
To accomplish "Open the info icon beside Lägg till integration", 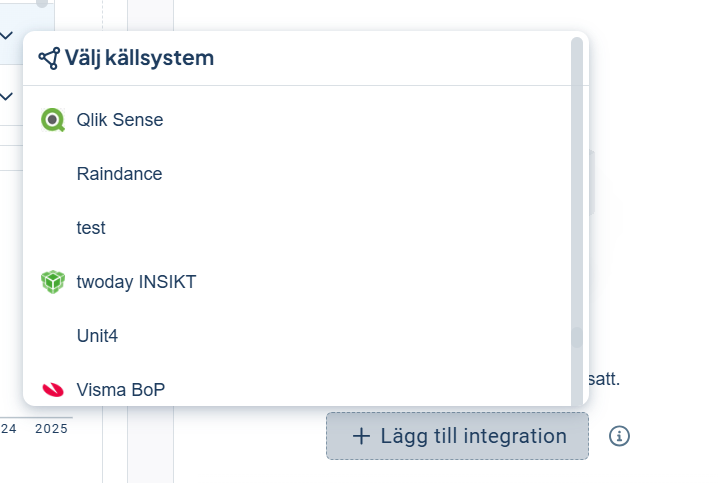I will click(x=620, y=436).
